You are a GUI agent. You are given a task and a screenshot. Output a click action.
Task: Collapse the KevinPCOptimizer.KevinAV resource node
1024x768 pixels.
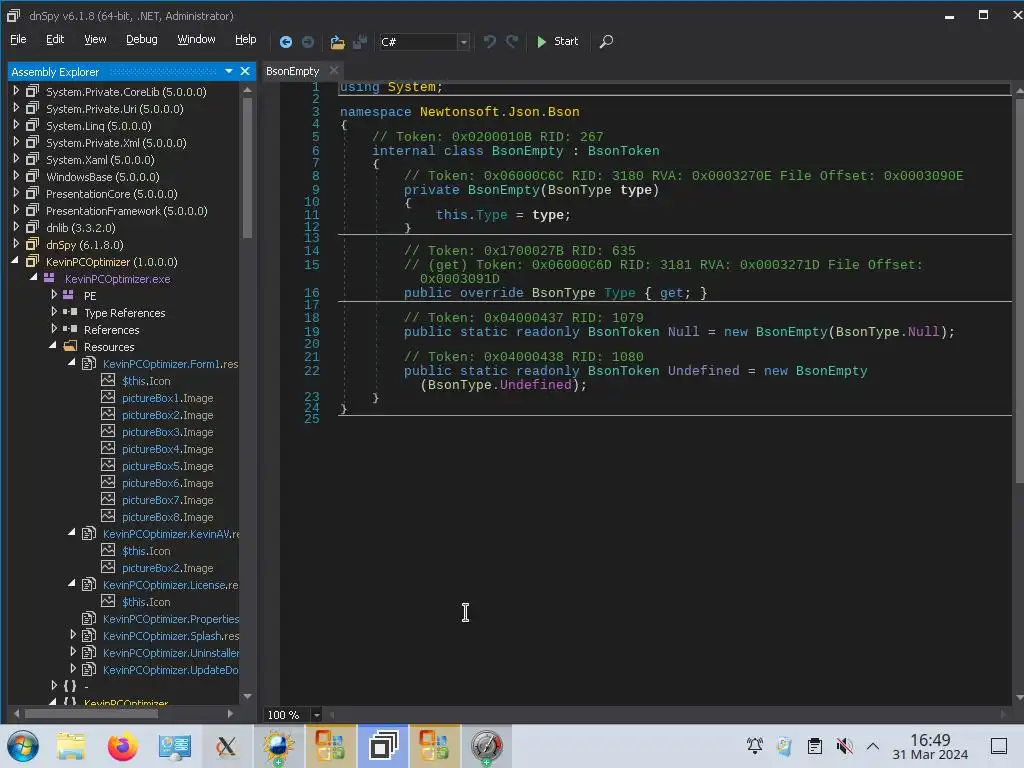[72, 533]
